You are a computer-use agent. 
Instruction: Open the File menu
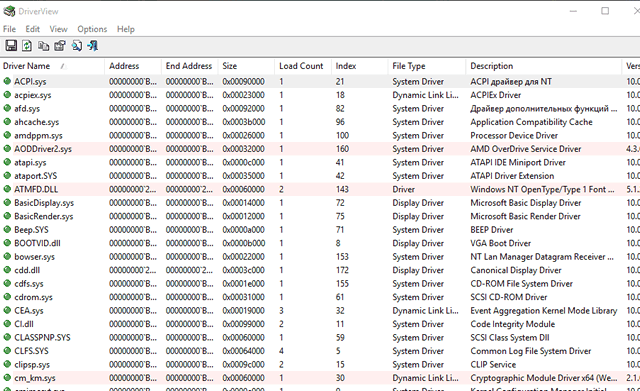click(x=9, y=29)
